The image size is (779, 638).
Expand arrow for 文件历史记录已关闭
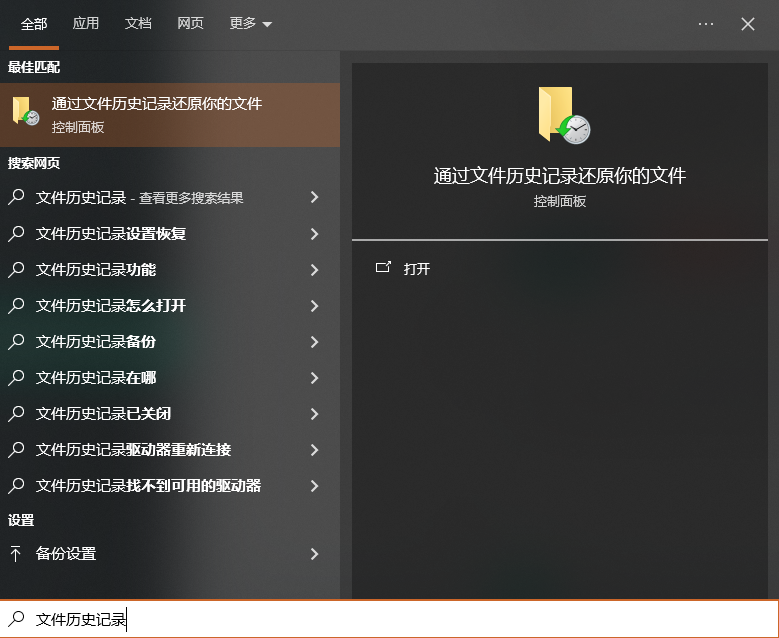[314, 414]
